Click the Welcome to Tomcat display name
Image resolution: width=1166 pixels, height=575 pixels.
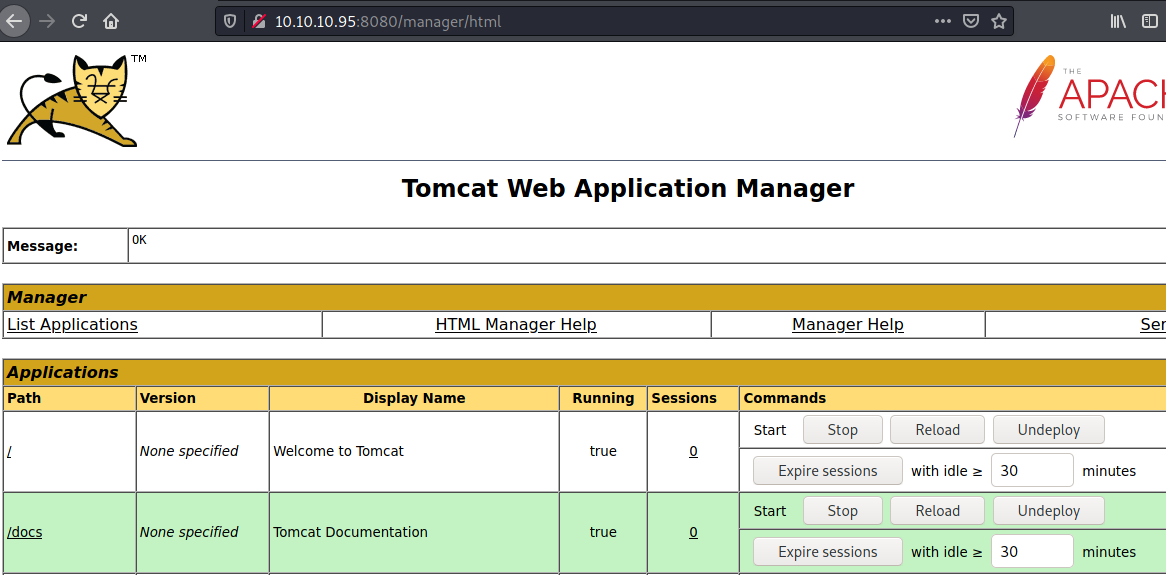pos(338,451)
